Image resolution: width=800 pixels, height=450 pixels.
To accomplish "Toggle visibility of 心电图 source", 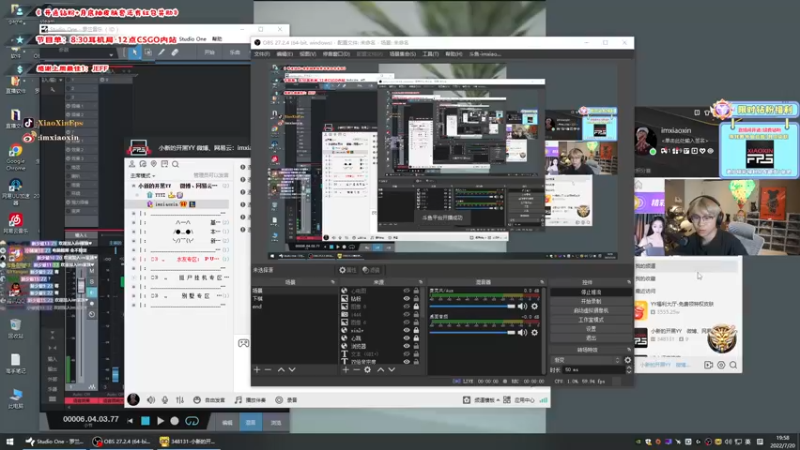I will [407, 291].
